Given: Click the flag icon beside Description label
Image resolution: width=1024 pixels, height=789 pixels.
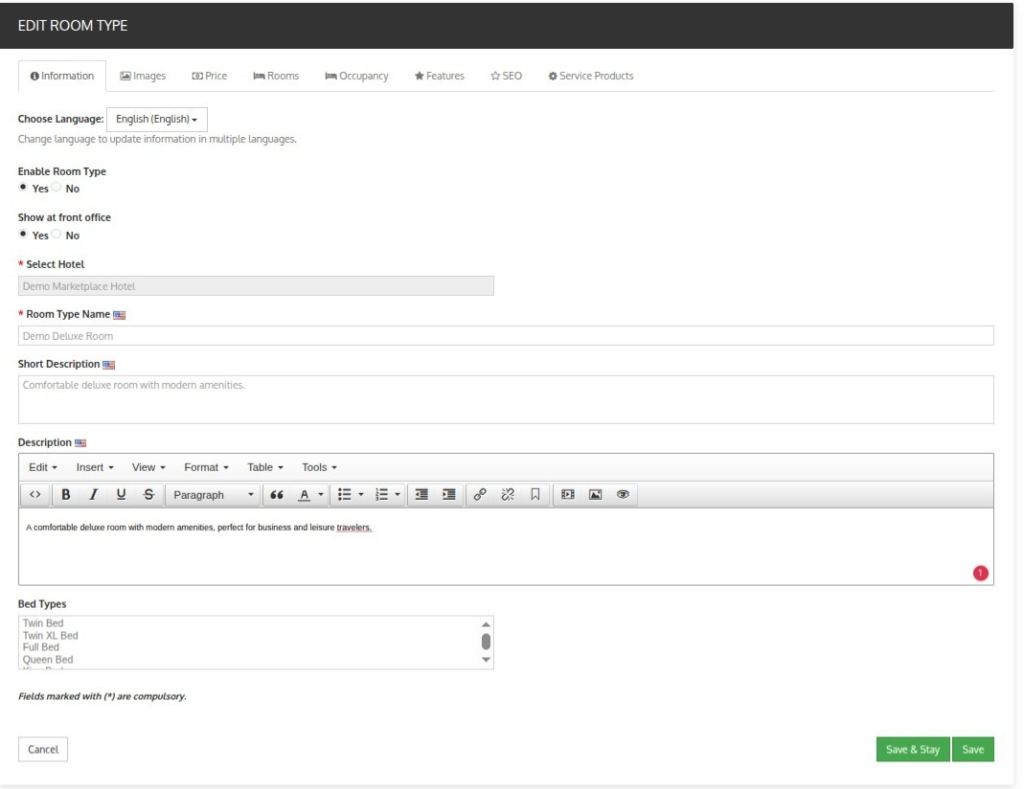Looking at the screenshot, I should tap(80, 443).
